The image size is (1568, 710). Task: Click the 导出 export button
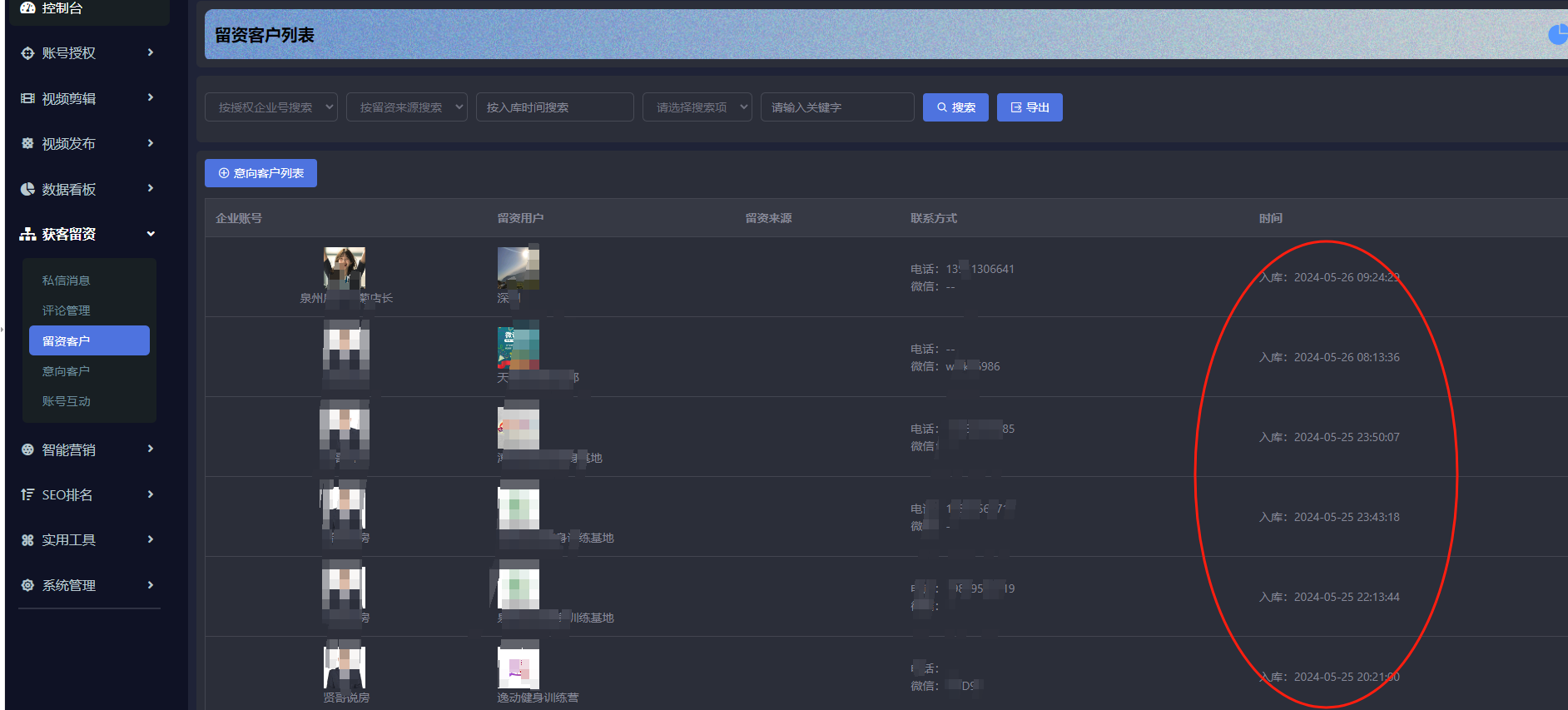1030,107
